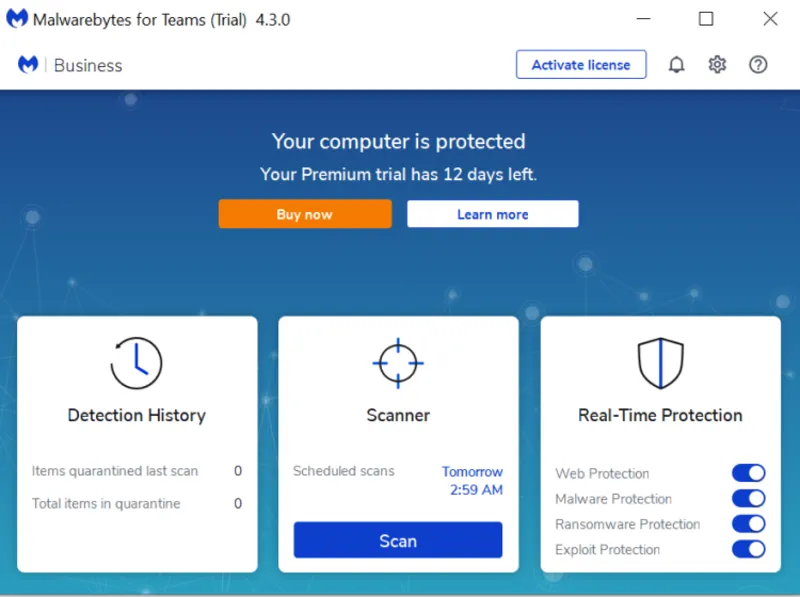Select Total items in quarantine row
This screenshot has height=597, width=800.
click(x=137, y=504)
